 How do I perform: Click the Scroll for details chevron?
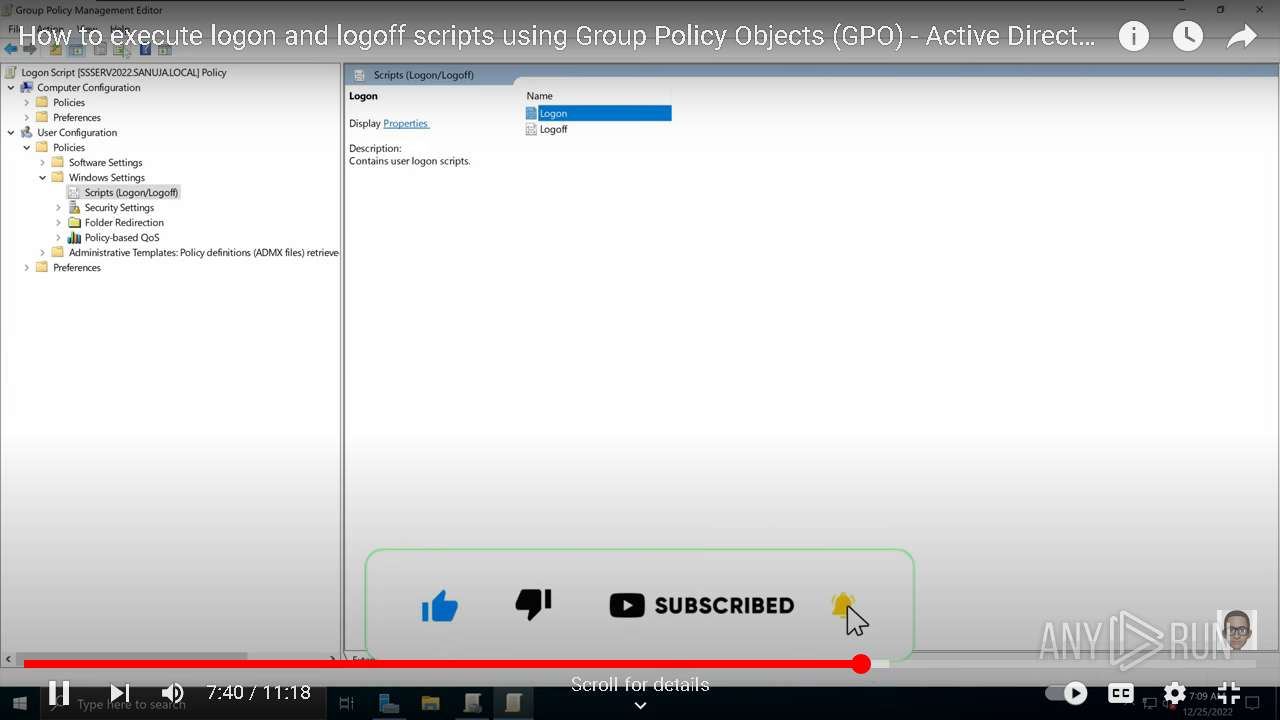[x=640, y=705]
